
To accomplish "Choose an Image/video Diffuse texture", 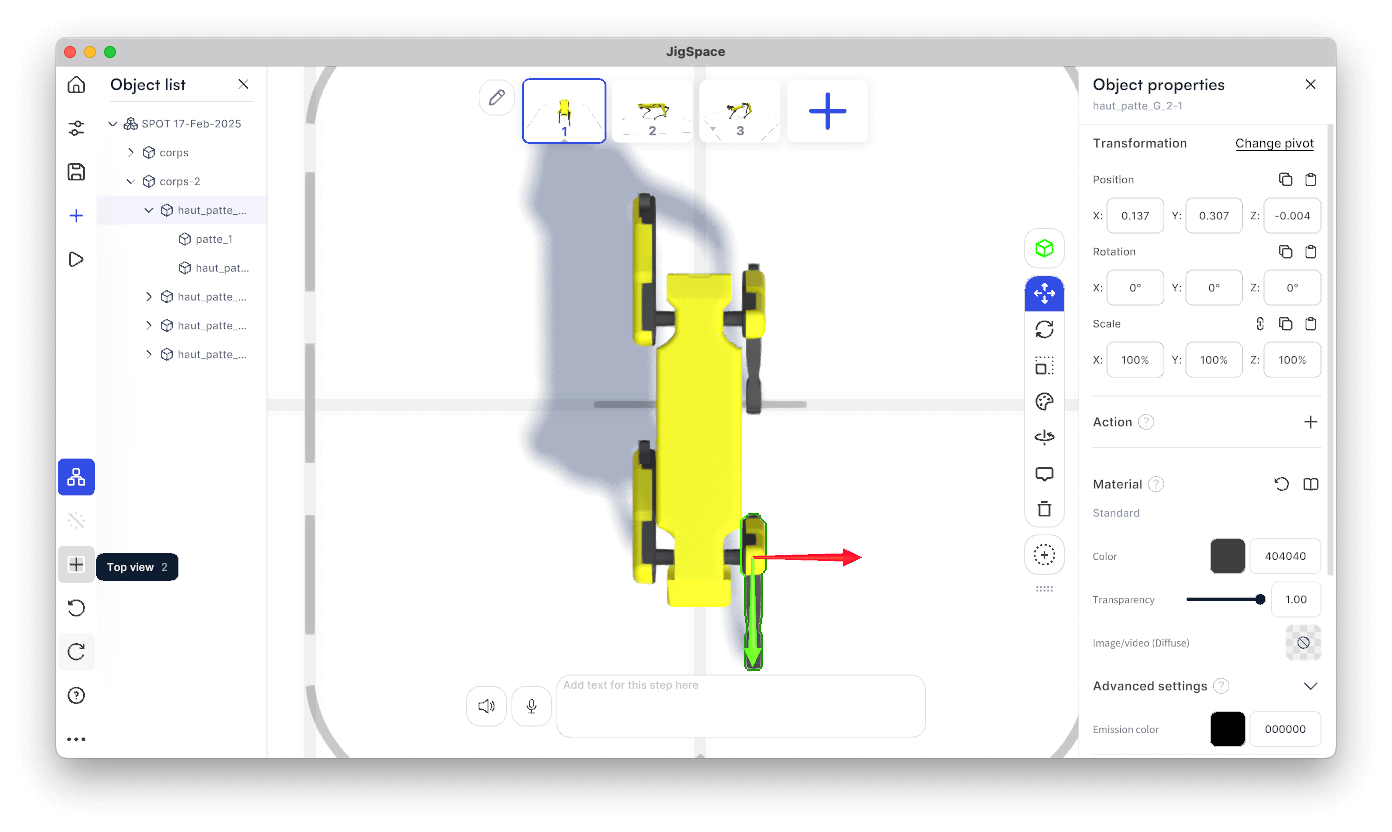I will point(1303,643).
